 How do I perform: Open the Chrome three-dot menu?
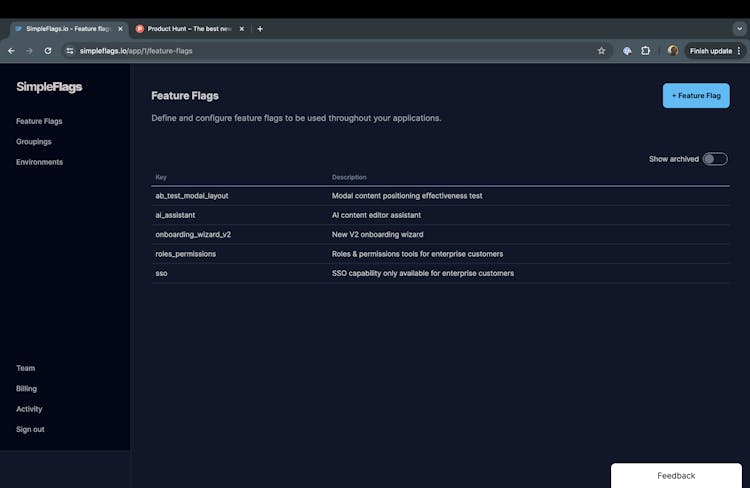click(739, 51)
